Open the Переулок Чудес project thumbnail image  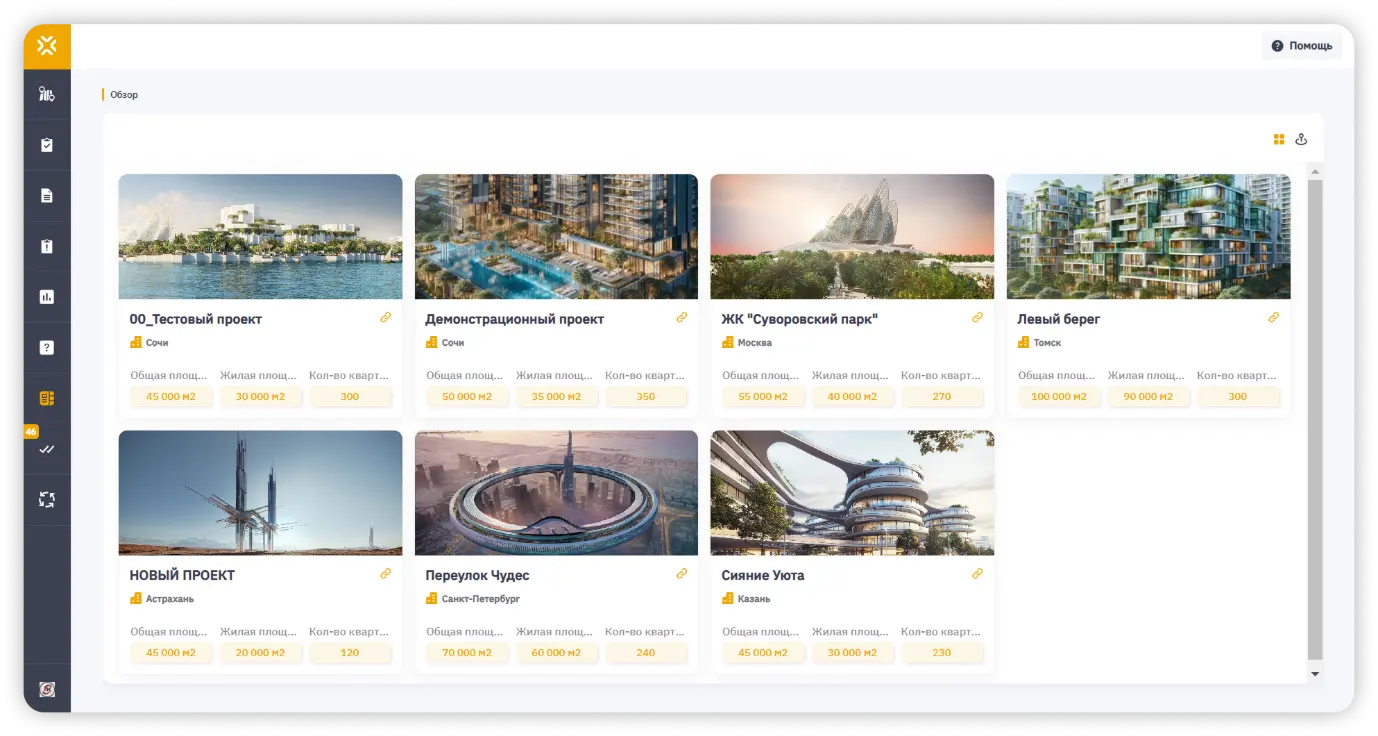click(x=556, y=492)
